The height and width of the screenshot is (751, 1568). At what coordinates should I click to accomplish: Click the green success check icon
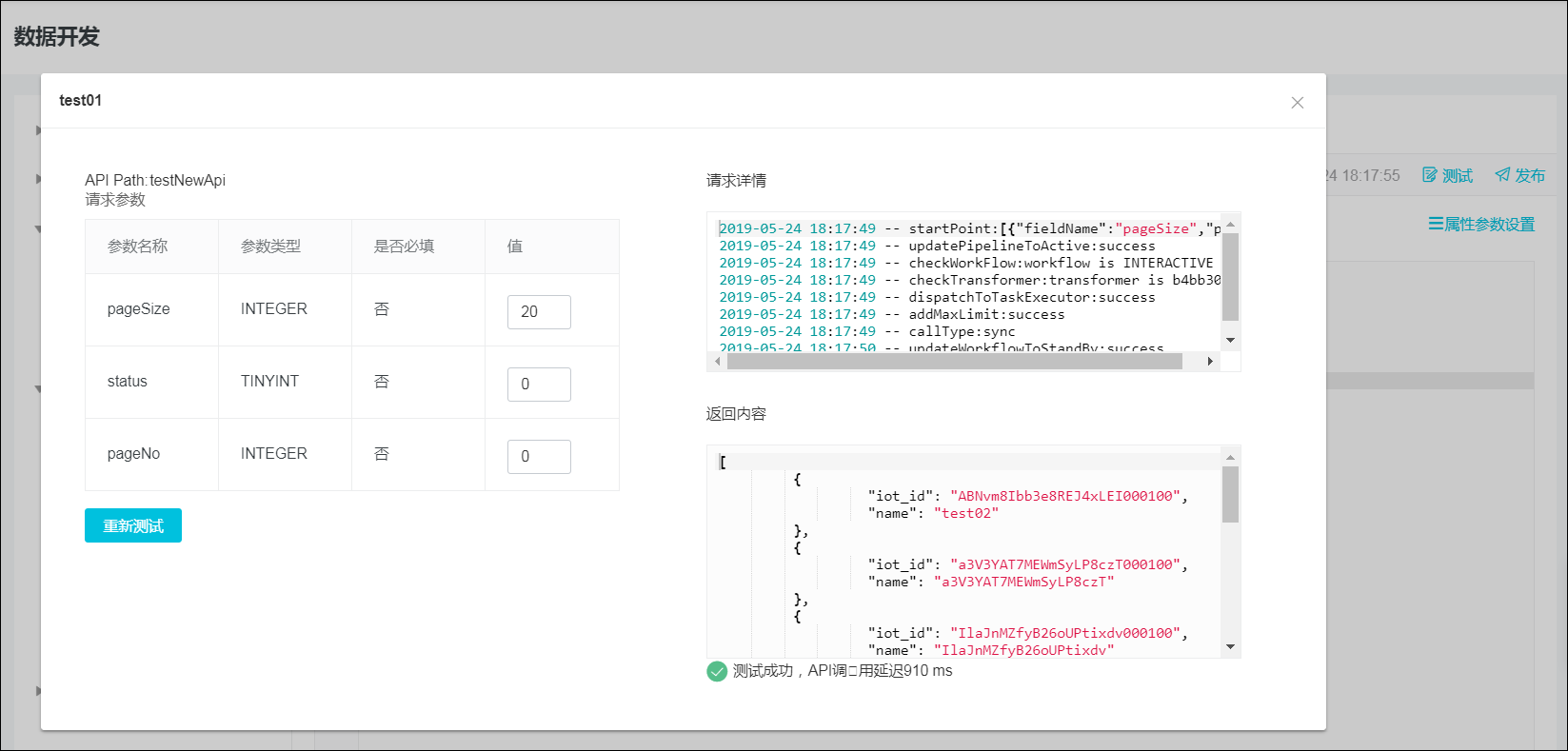(x=717, y=671)
